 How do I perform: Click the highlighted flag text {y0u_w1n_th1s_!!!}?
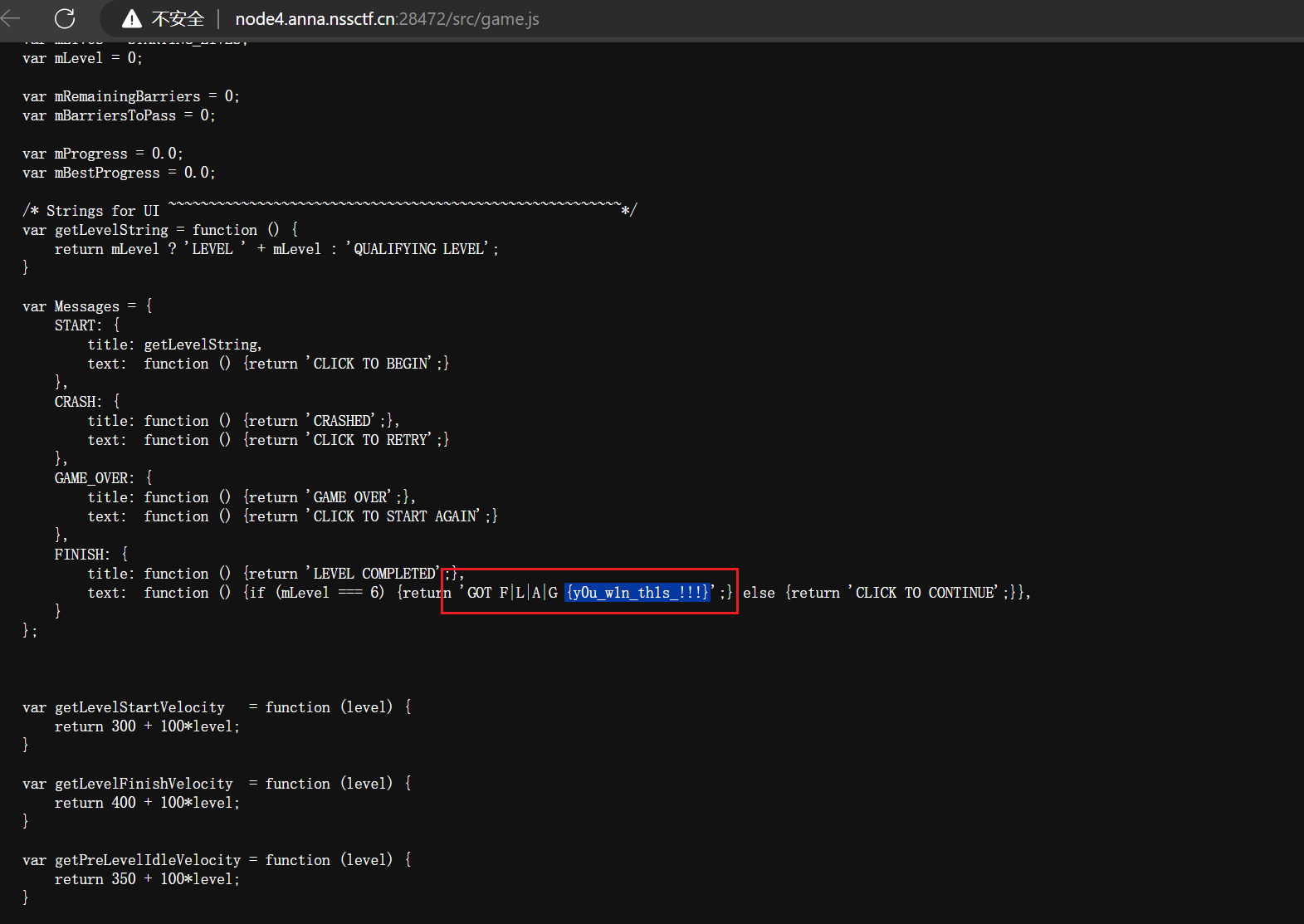click(x=637, y=593)
